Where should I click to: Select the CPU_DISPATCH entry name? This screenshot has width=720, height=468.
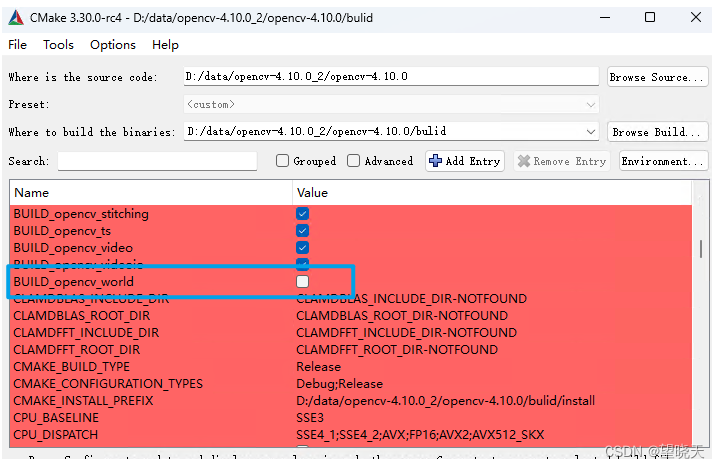(56, 435)
